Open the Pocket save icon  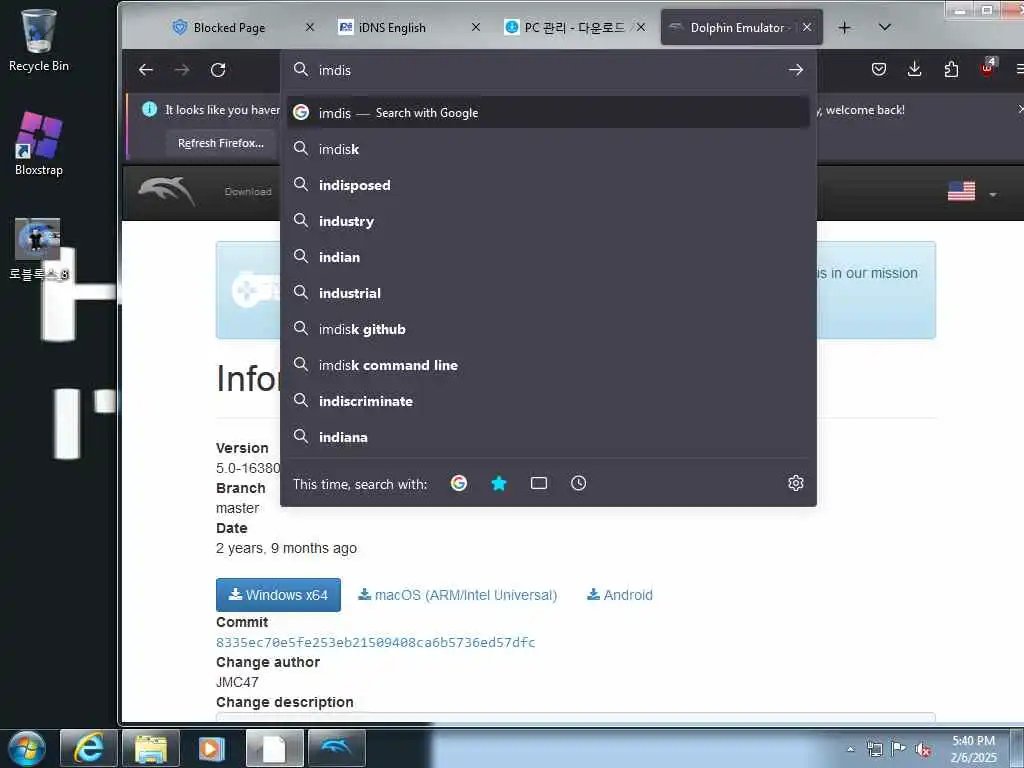pyautogui.click(x=879, y=69)
